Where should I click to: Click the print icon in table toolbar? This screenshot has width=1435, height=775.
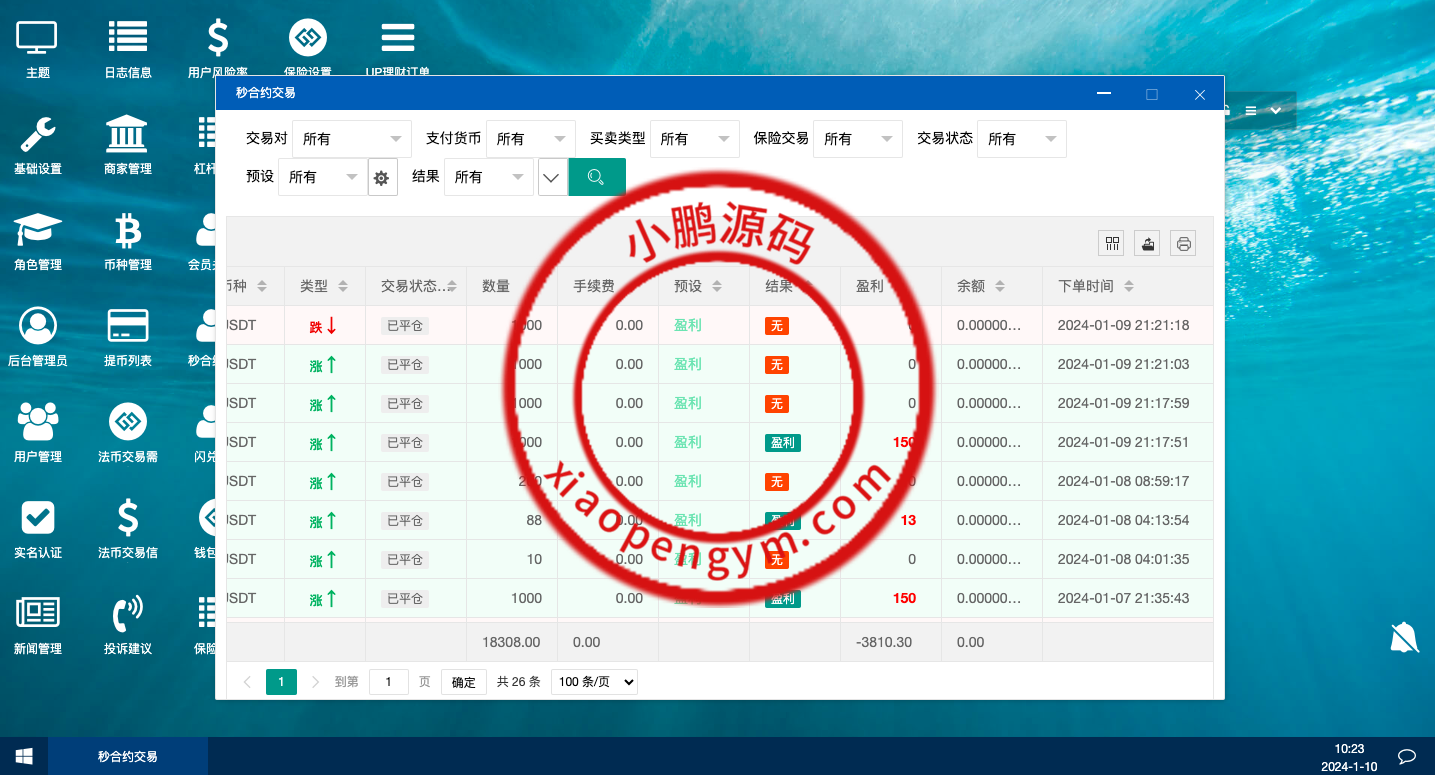(1183, 243)
